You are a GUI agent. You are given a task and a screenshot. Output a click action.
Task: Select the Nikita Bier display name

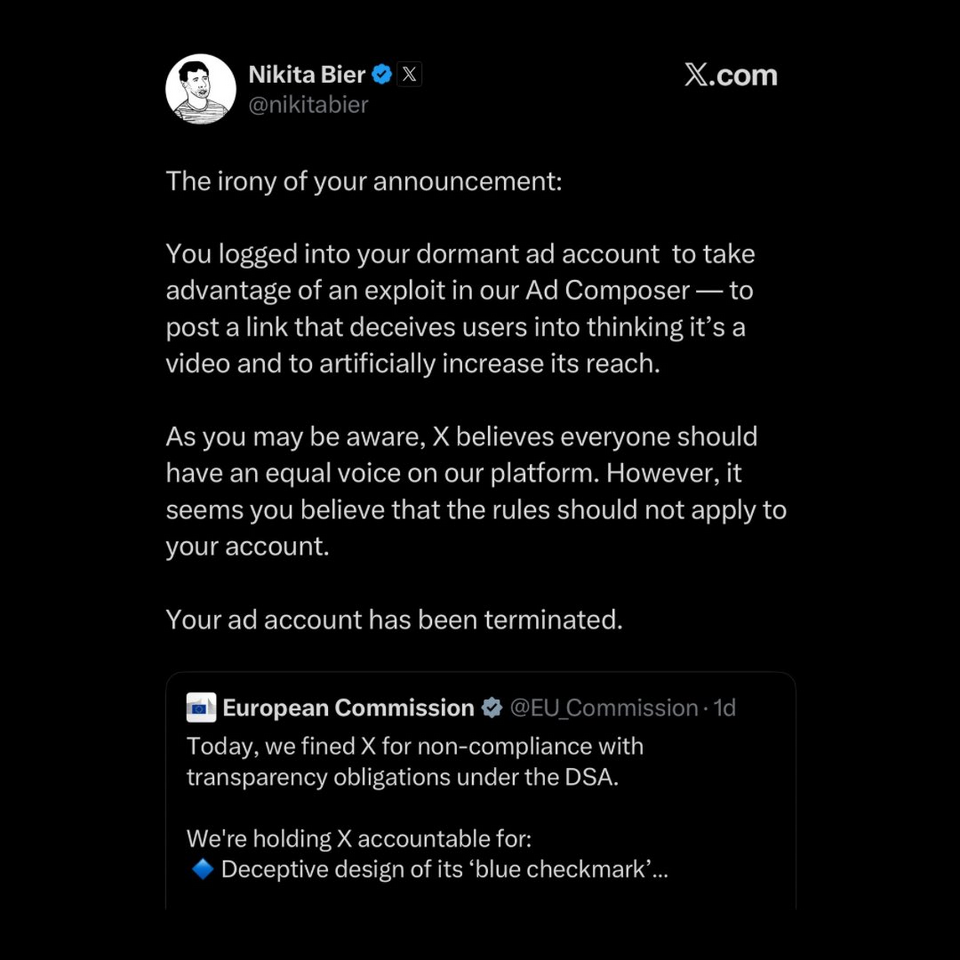307,75
